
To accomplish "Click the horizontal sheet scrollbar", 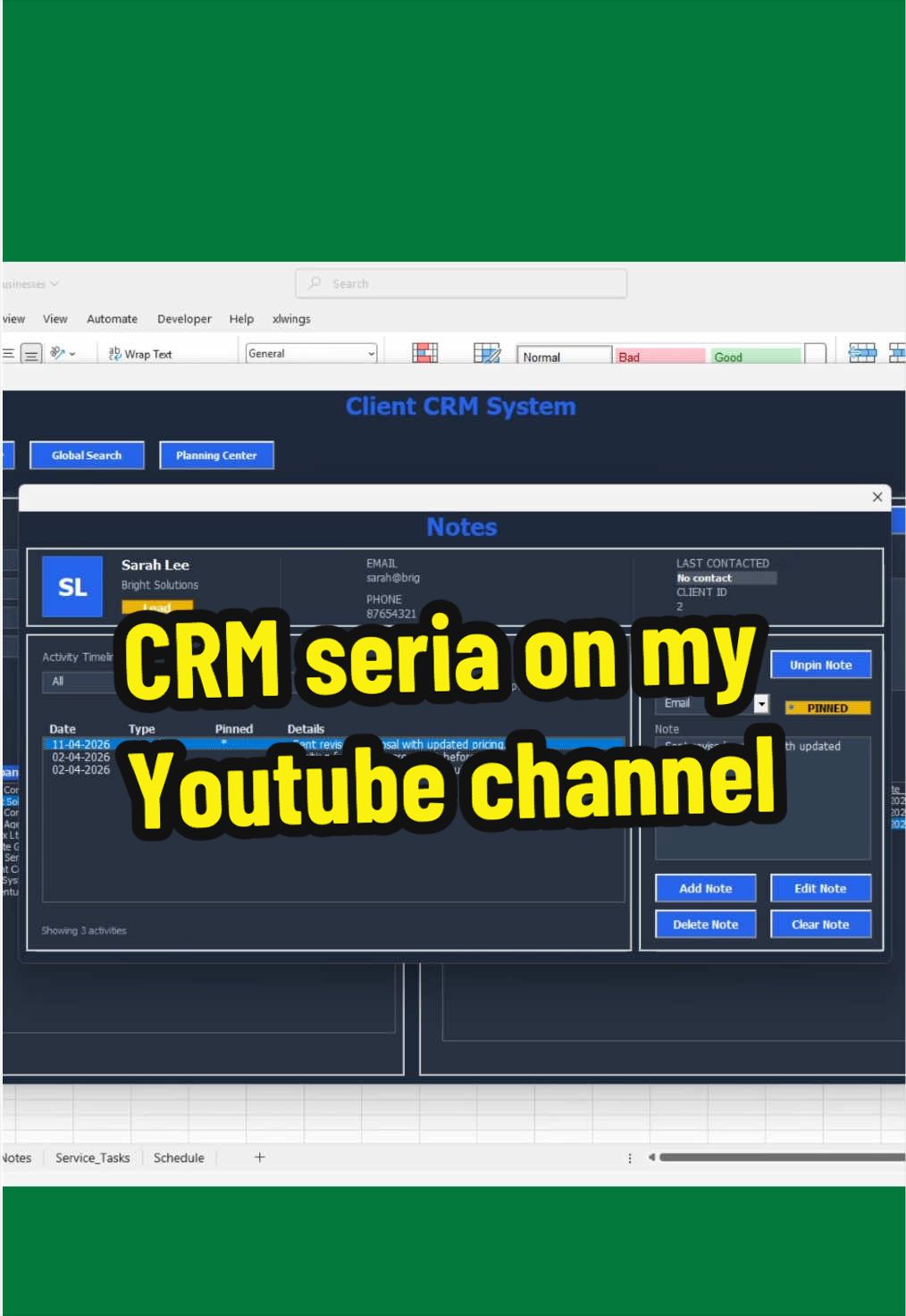I will [781, 1157].
